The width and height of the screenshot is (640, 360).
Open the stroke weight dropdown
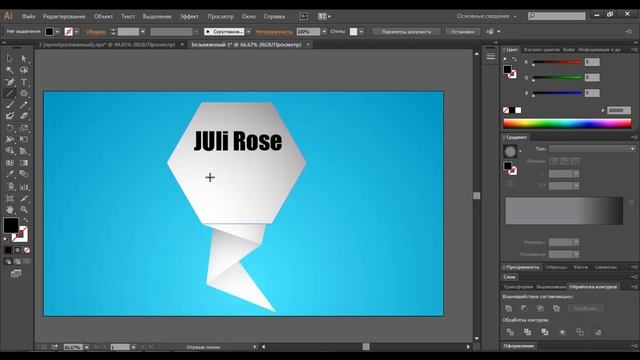point(142,31)
